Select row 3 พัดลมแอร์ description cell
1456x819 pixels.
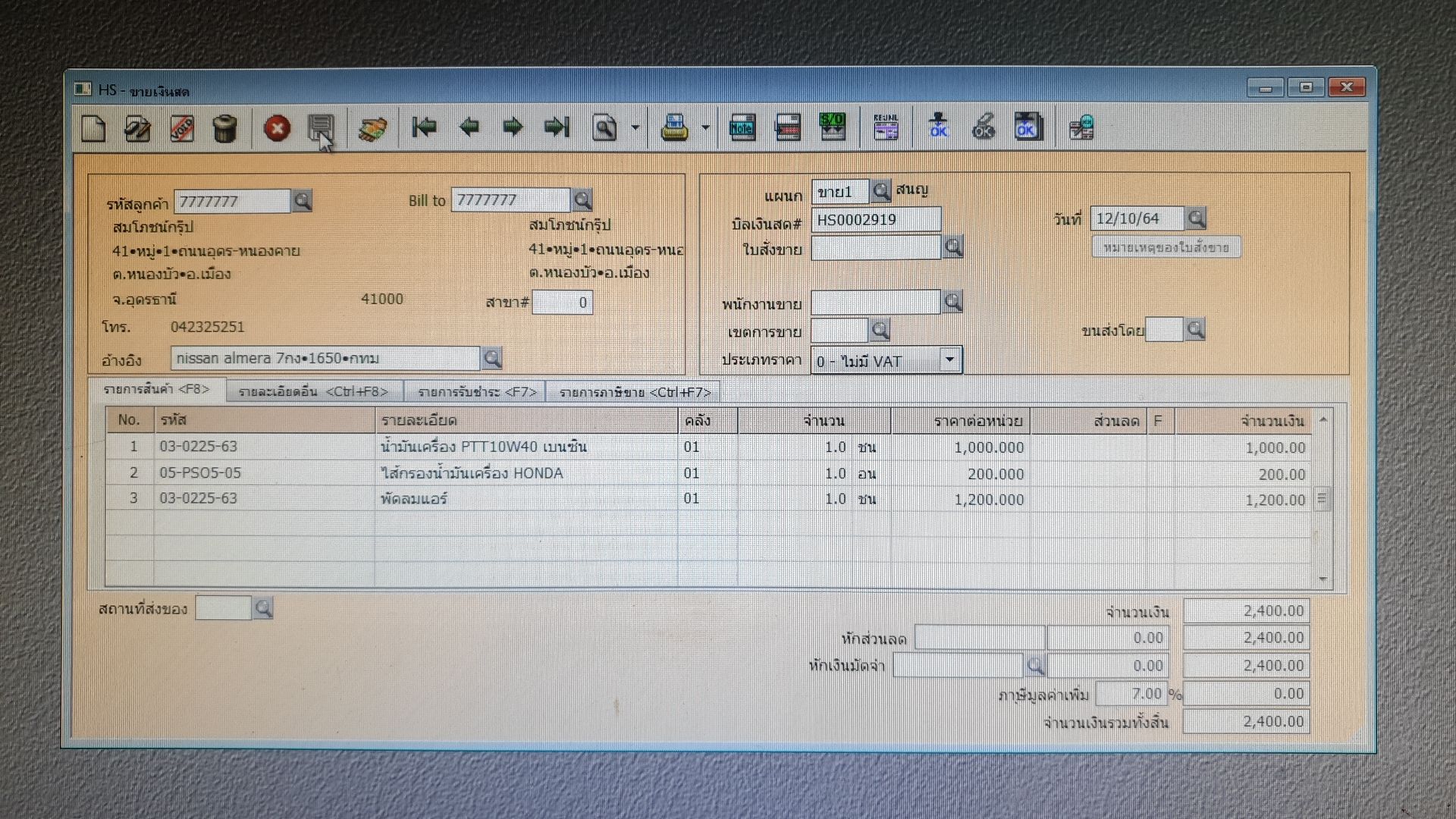[526, 498]
